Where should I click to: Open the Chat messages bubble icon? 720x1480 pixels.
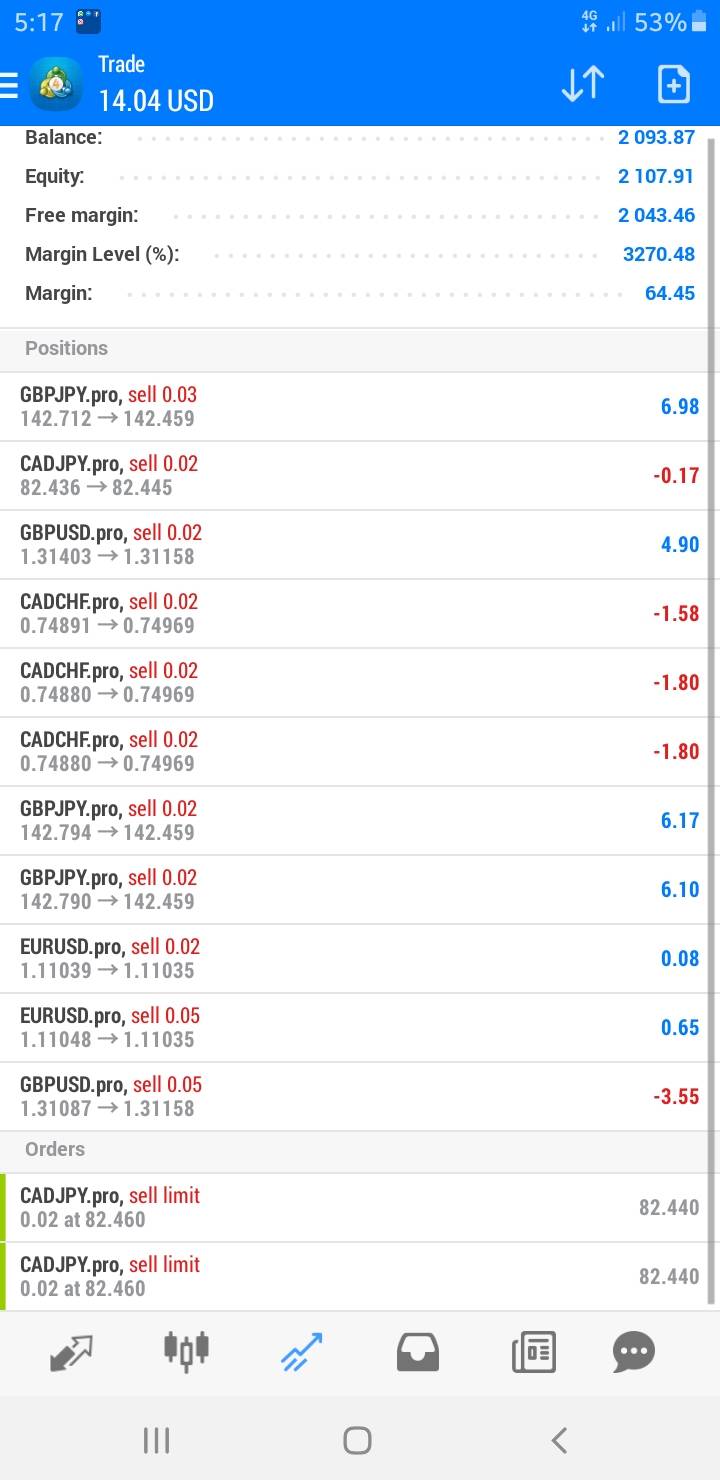coord(633,1352)
